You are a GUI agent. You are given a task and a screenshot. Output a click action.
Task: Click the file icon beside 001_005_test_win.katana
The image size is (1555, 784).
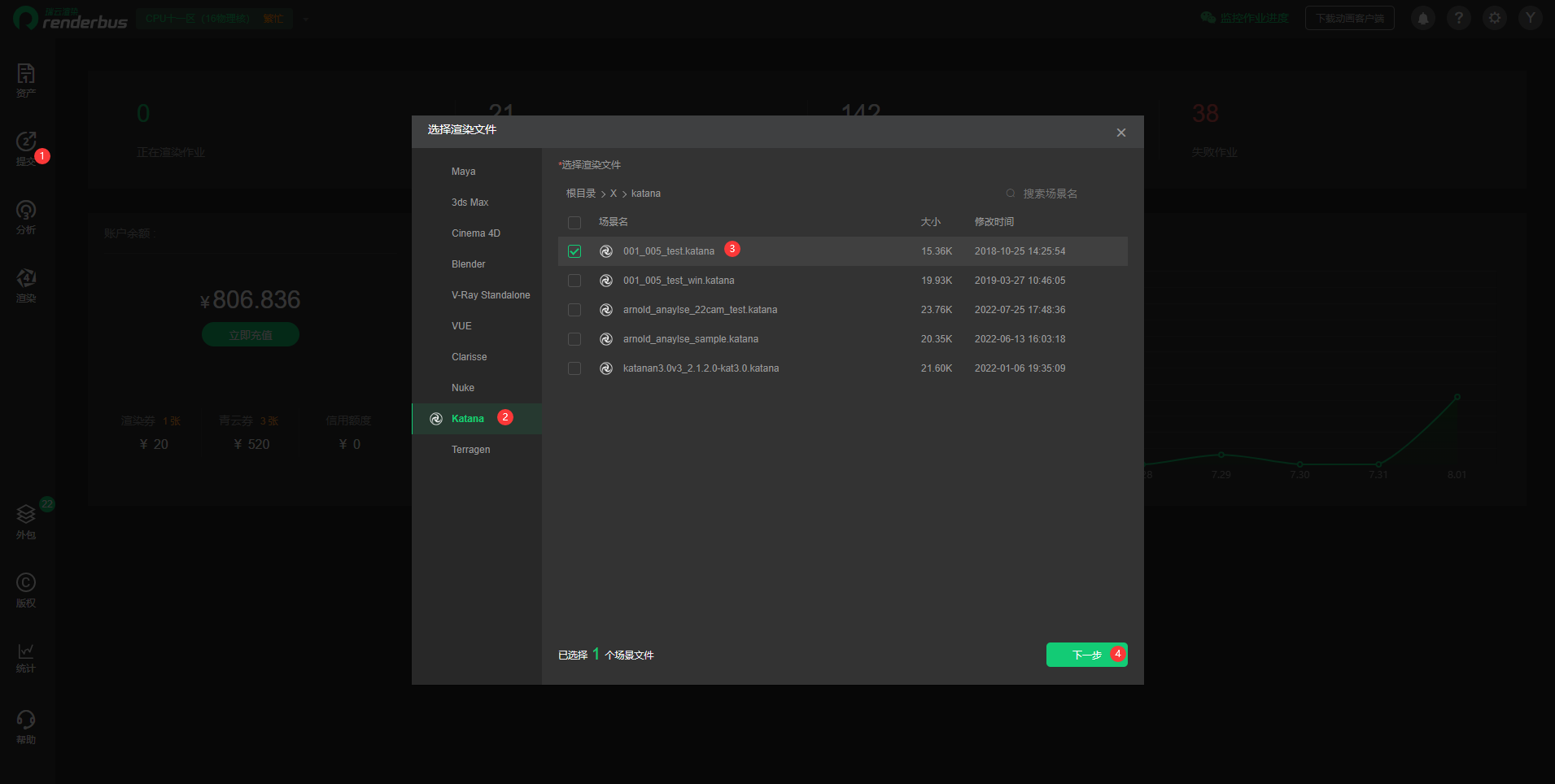pyautogui.click(x=606, y=281)
